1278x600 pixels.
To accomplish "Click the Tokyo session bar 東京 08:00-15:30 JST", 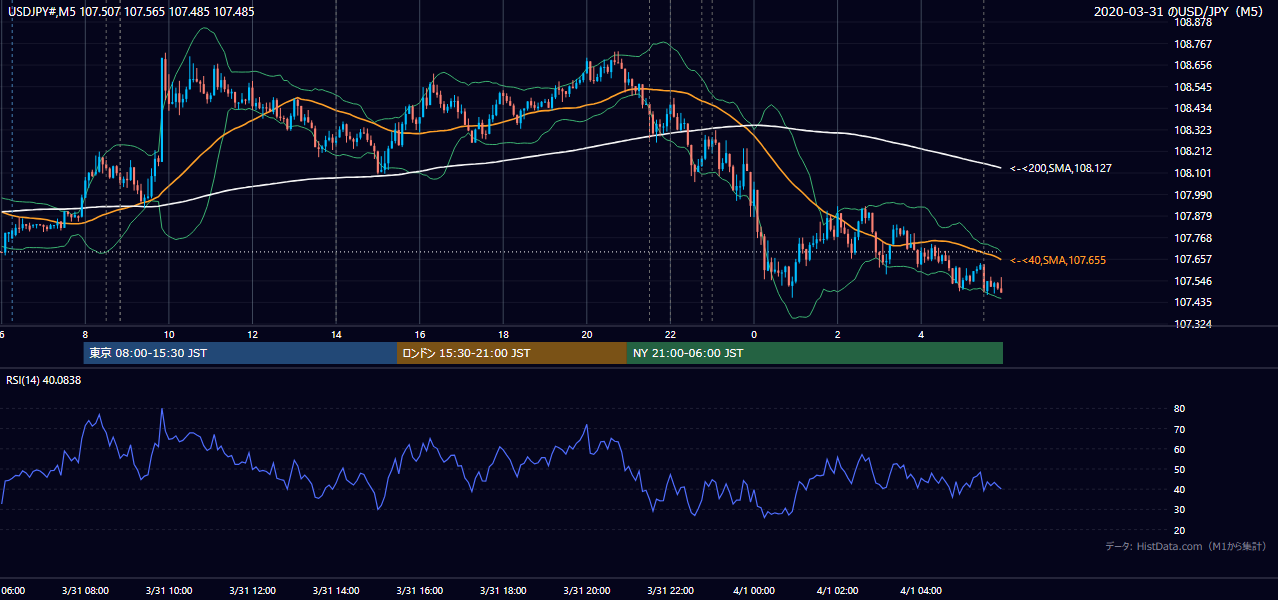I will [240, 353].
